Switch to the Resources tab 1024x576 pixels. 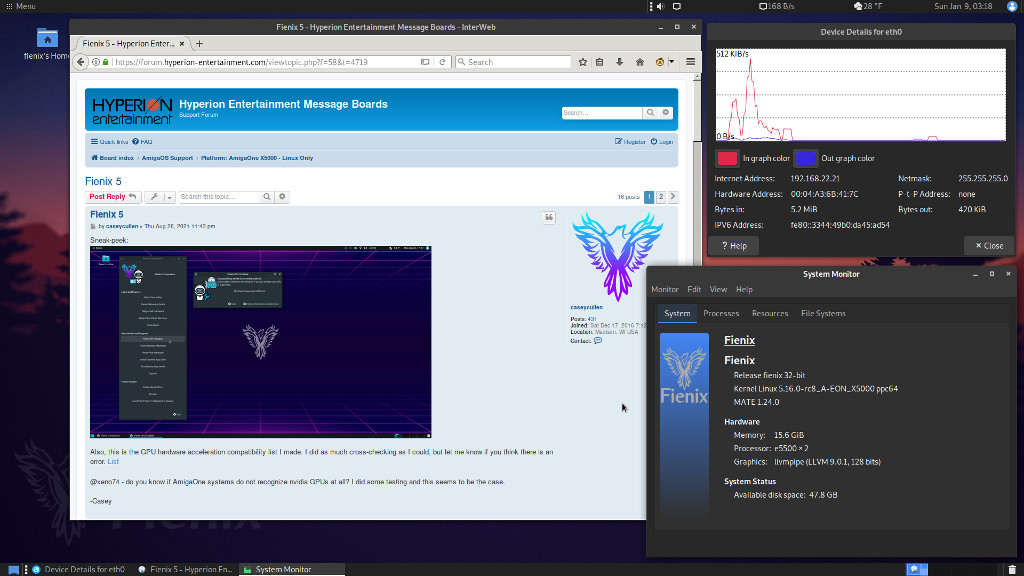coord(770,313)
